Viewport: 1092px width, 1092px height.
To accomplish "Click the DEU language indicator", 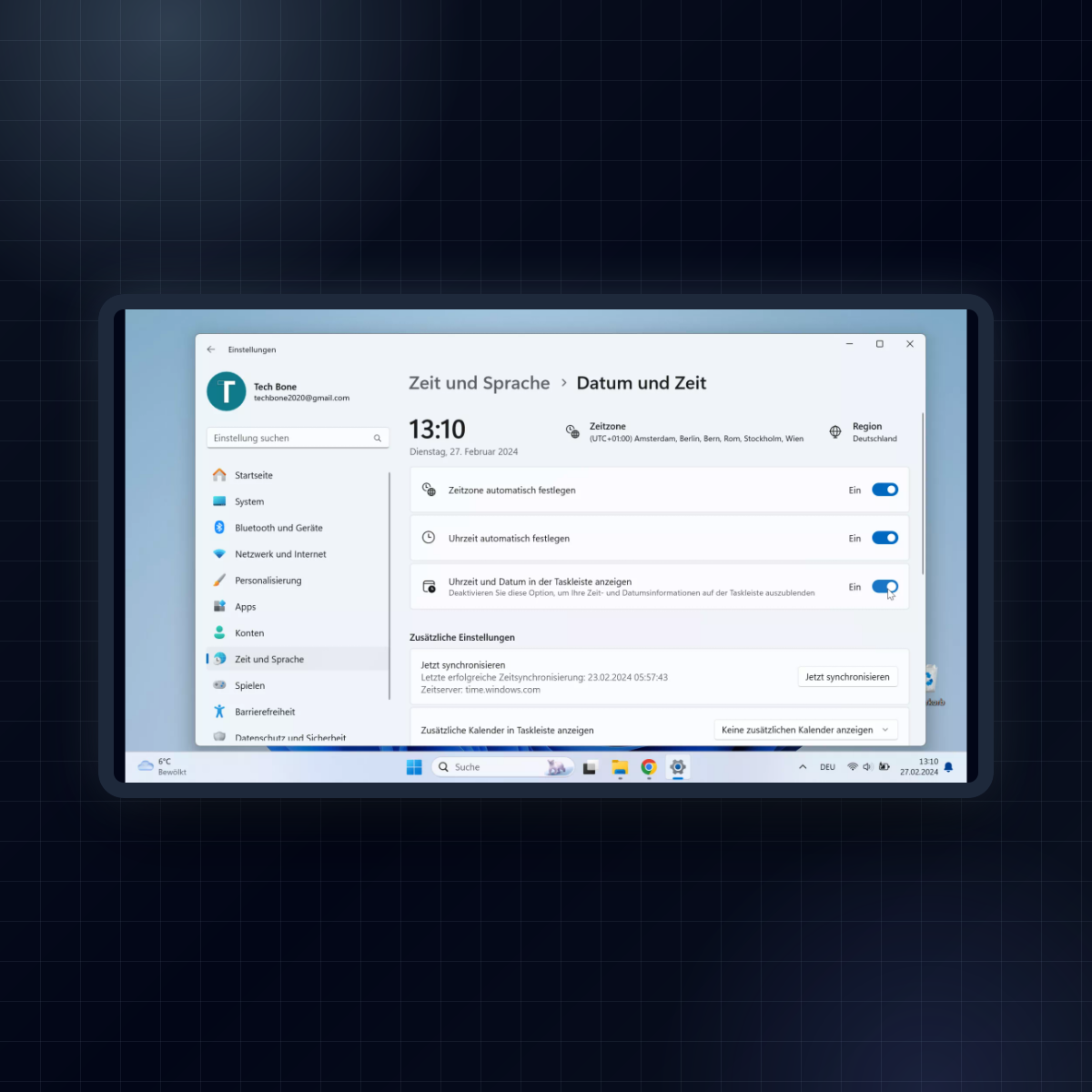I will [827, 767].
